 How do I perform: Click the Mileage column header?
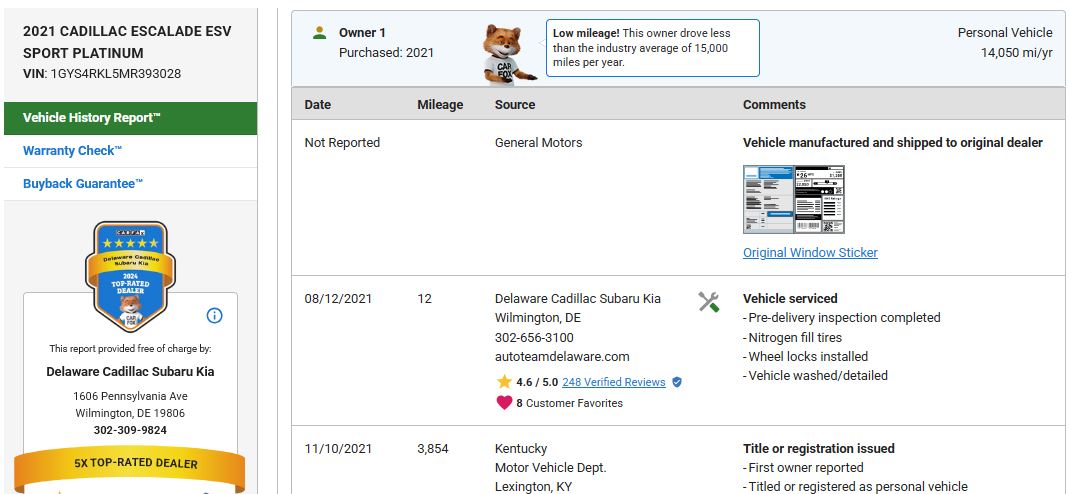point(440,104)
